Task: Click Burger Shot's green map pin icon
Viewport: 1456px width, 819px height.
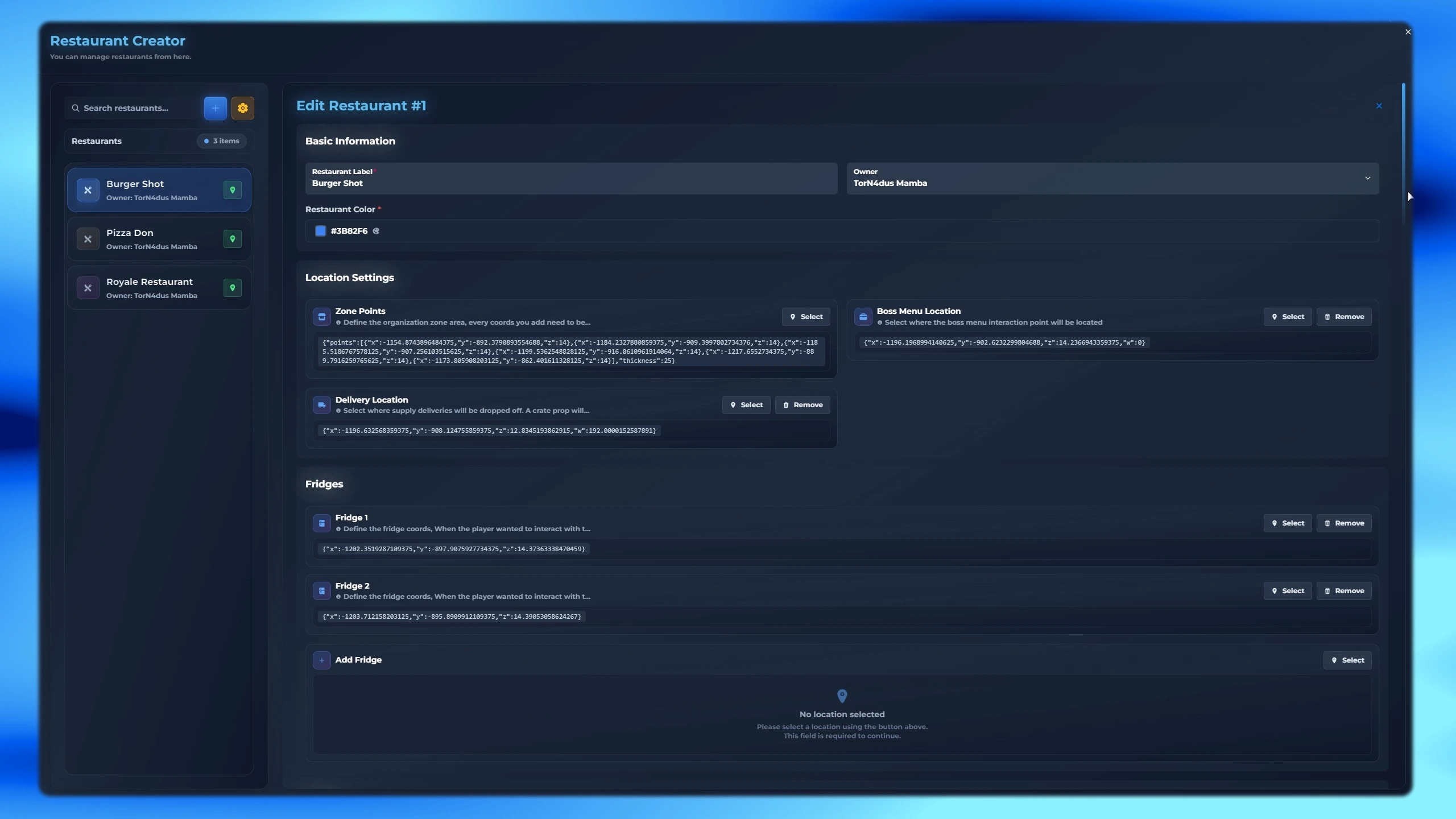Action: [232, 190]
